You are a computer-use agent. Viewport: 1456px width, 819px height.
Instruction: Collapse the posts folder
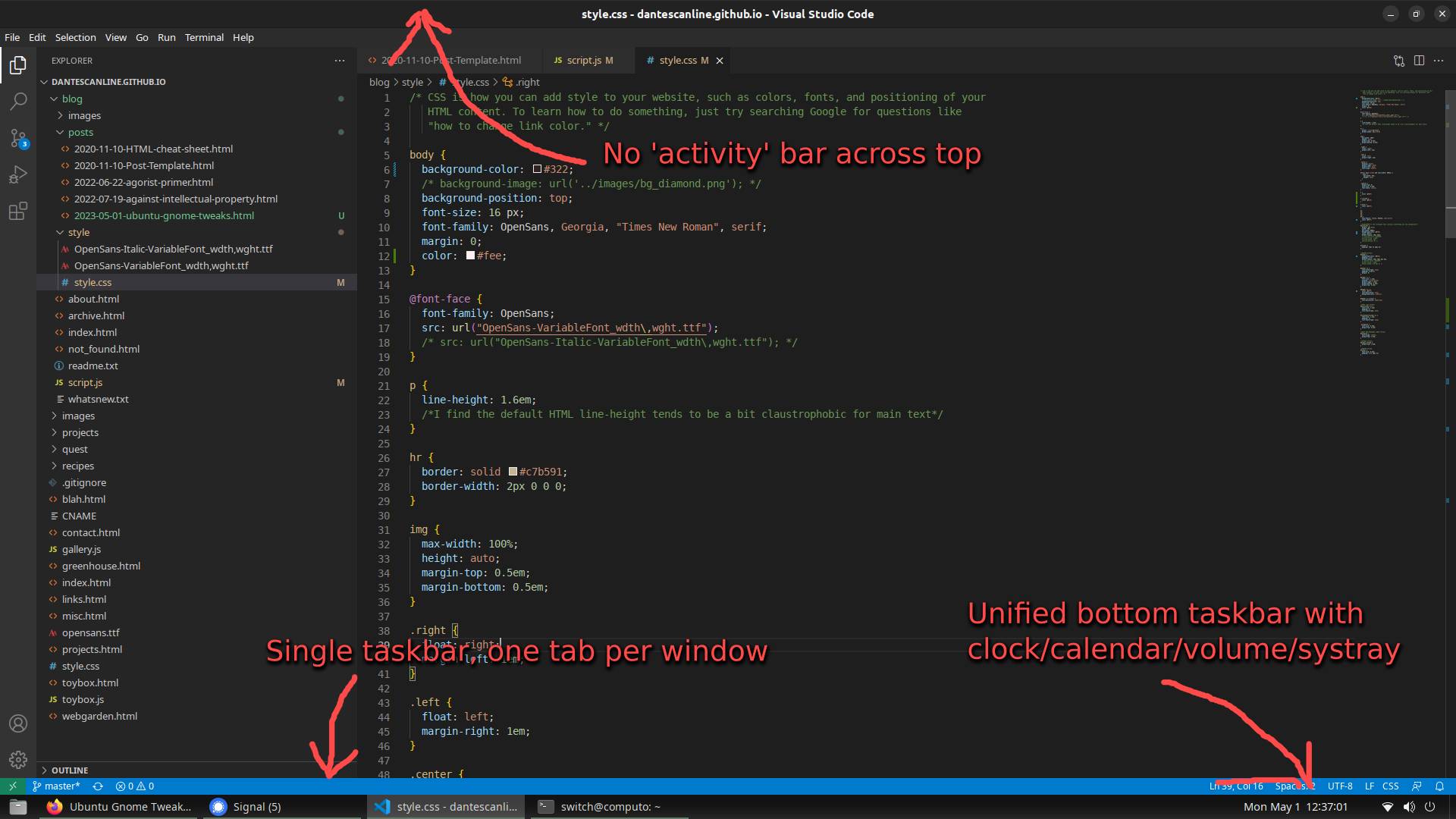pyautogui.click(x=80, y=133)
